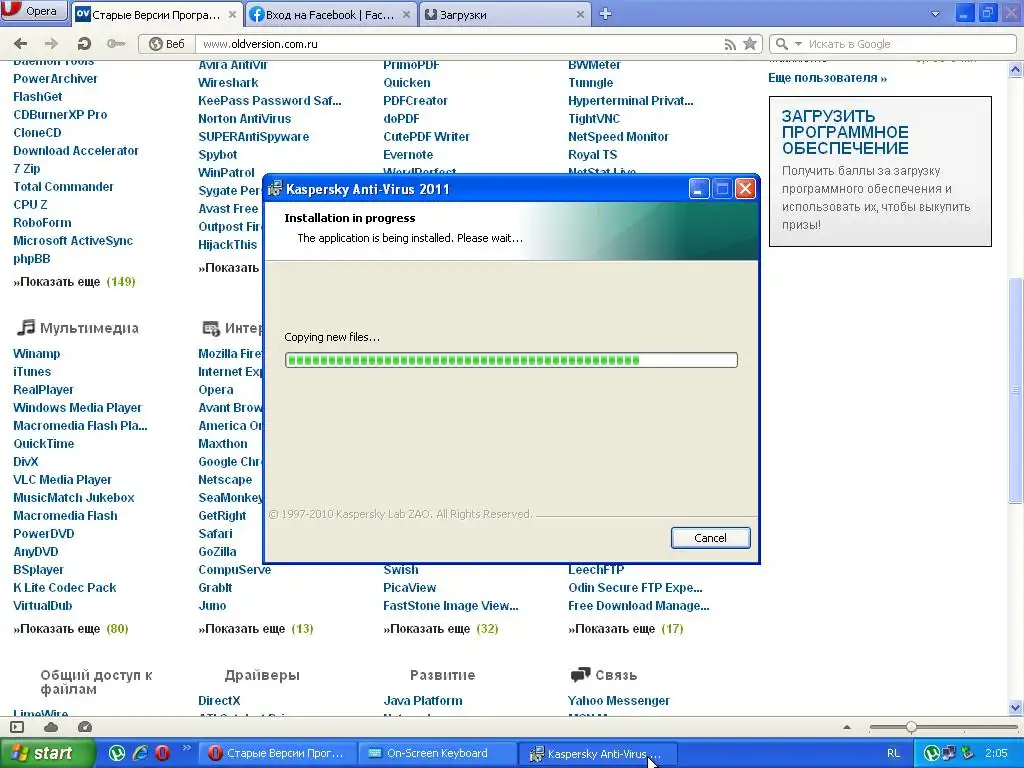Close the Facebook tab
Image resolution: width=1024 pixels, height=768 pixels.
(x=406, y=14)
